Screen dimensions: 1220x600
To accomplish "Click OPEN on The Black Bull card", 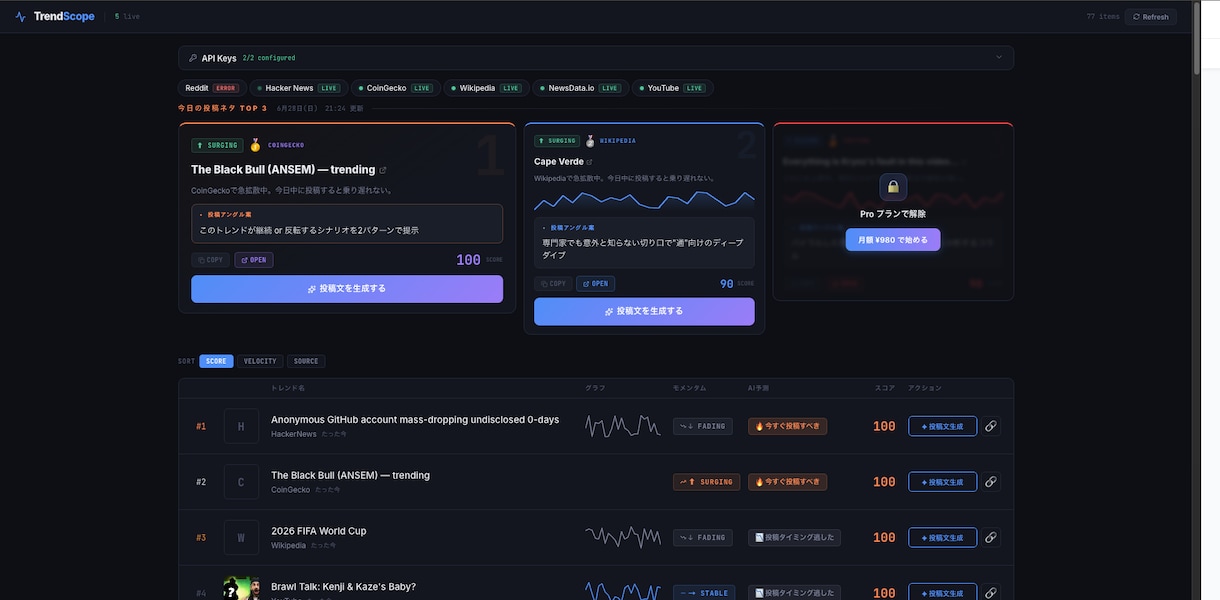I will (x=254, y=260).
